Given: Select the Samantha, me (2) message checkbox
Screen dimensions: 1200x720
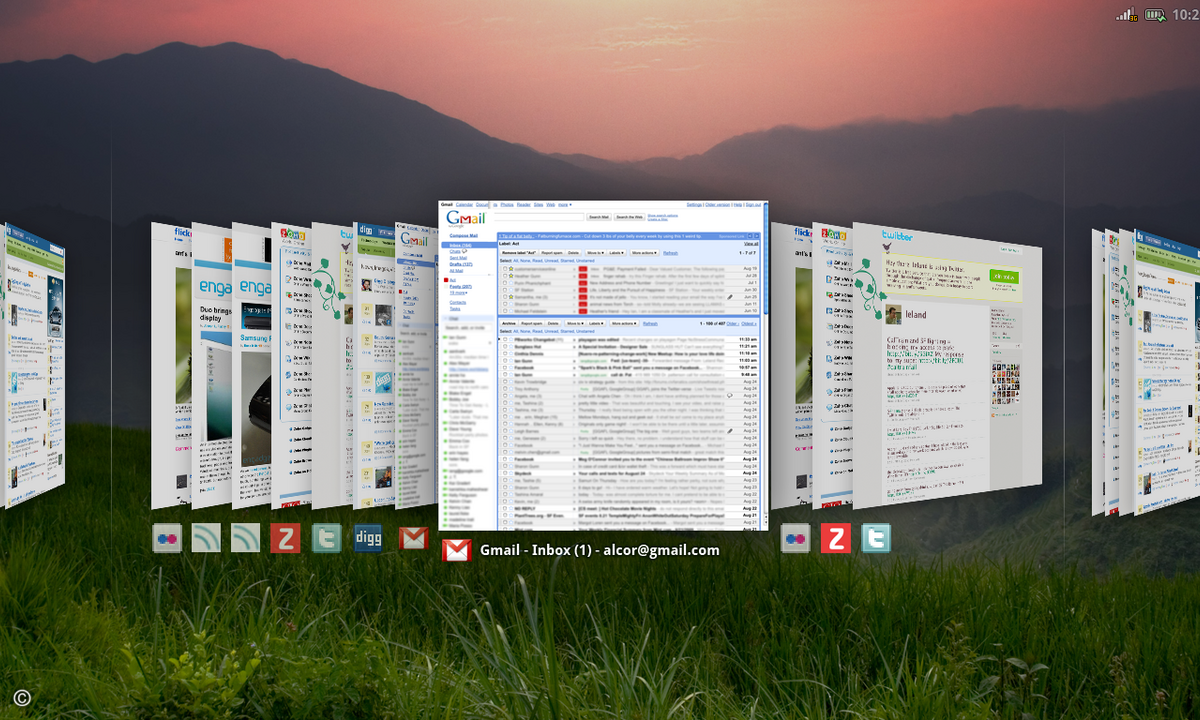Looking at the screenshot, I should click(x=505, y=297).
